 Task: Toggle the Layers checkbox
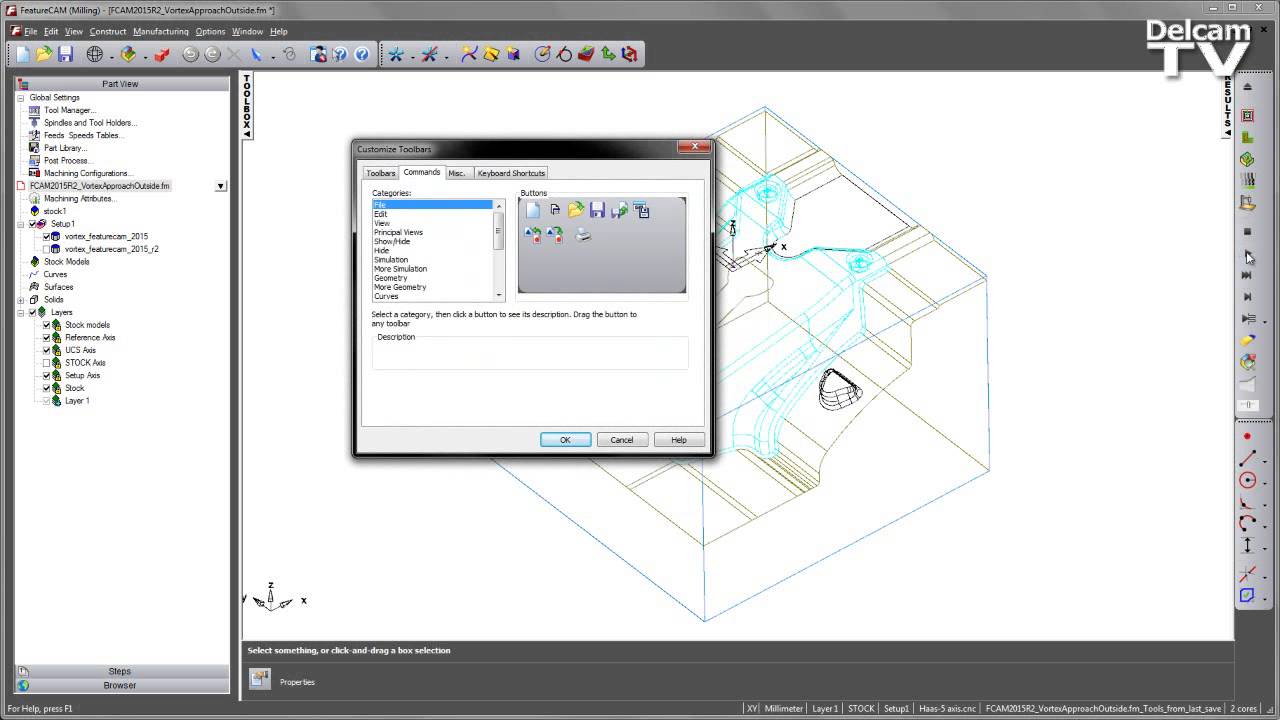33,312
